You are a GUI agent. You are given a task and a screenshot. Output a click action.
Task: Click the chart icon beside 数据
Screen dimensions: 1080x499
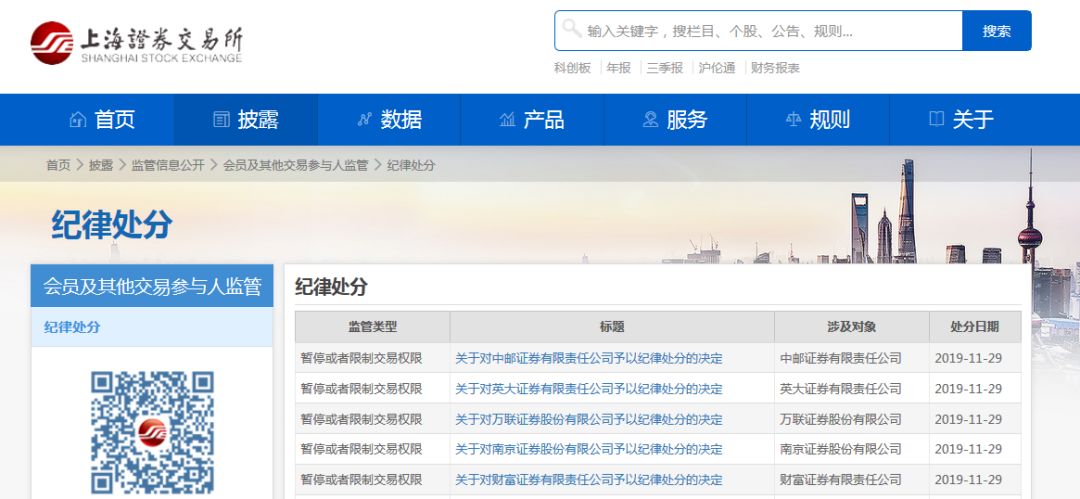(364, 119)
